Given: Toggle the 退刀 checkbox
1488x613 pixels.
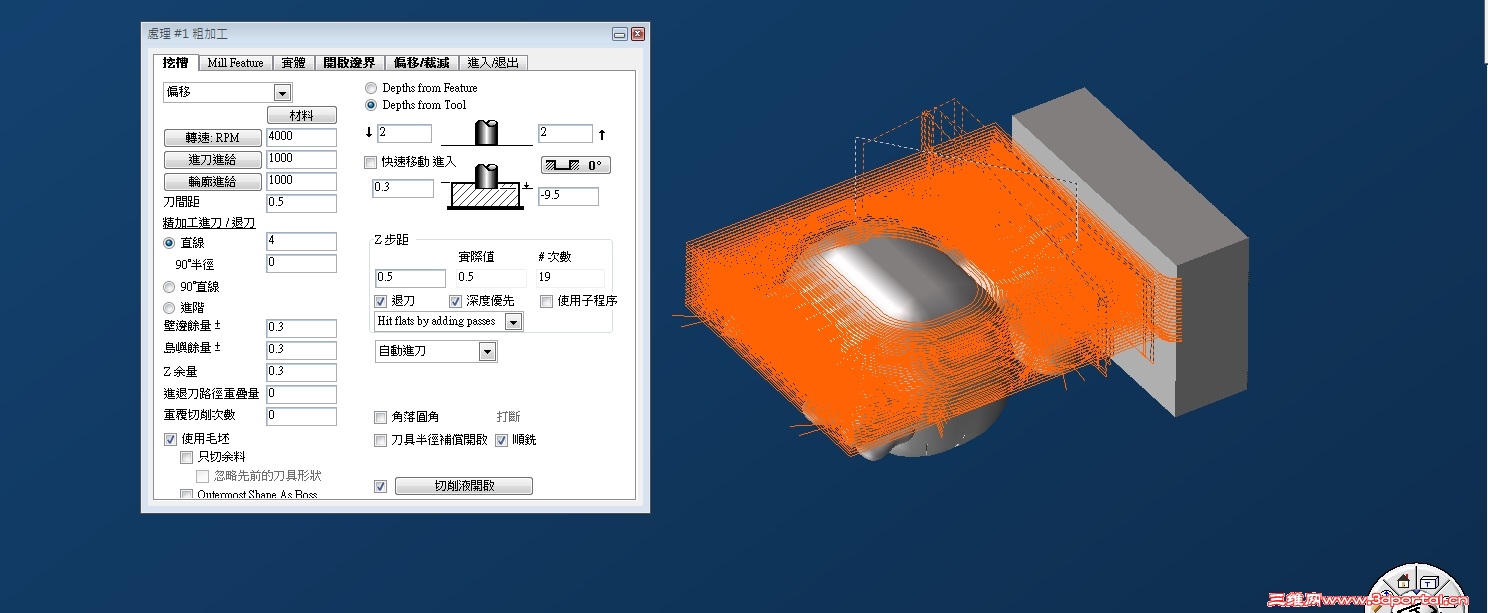Looking at the screenshot, I should (x=381, y=301).
